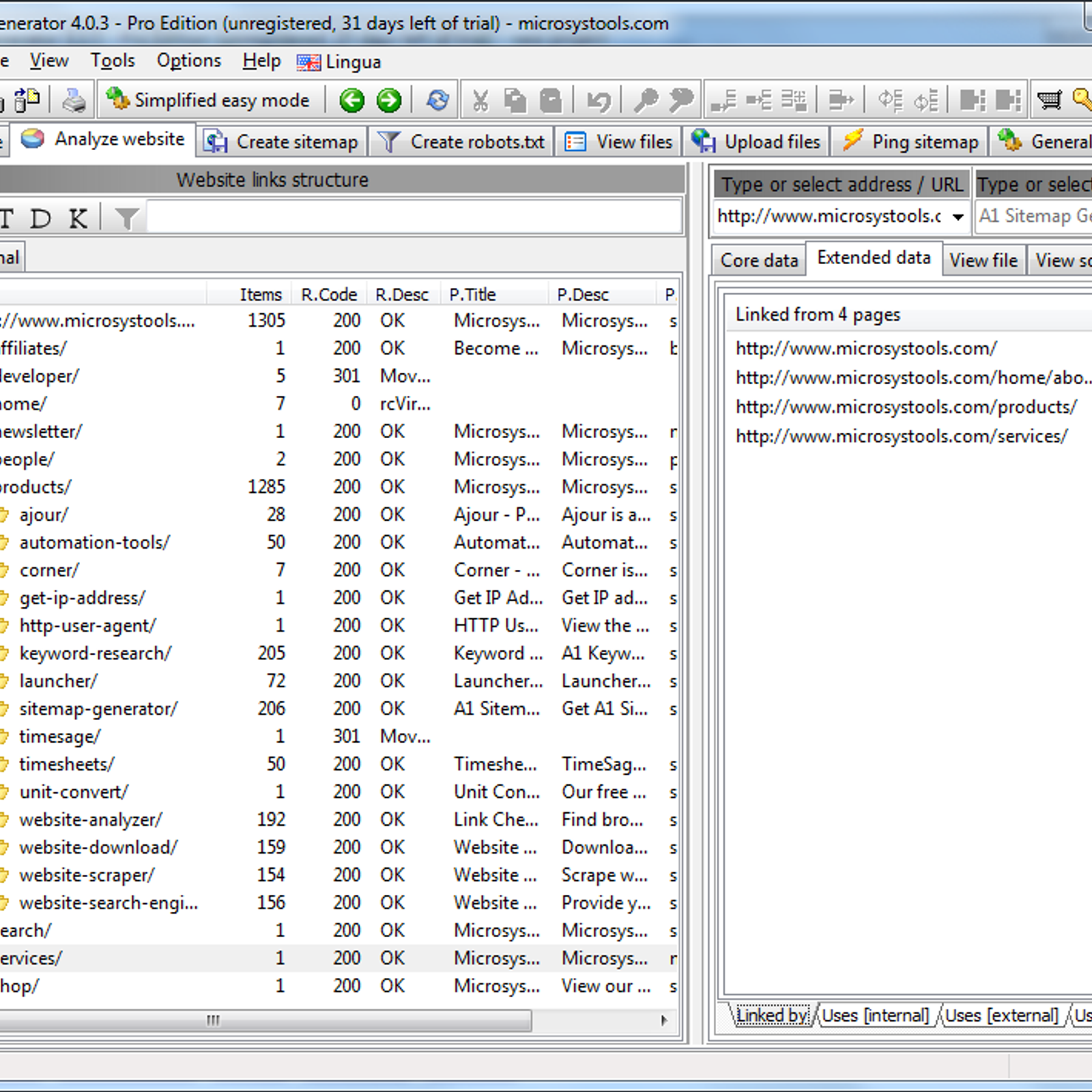Click the cut scissors icon
Screen dimensions: 1092x1092
click(480, 101)
